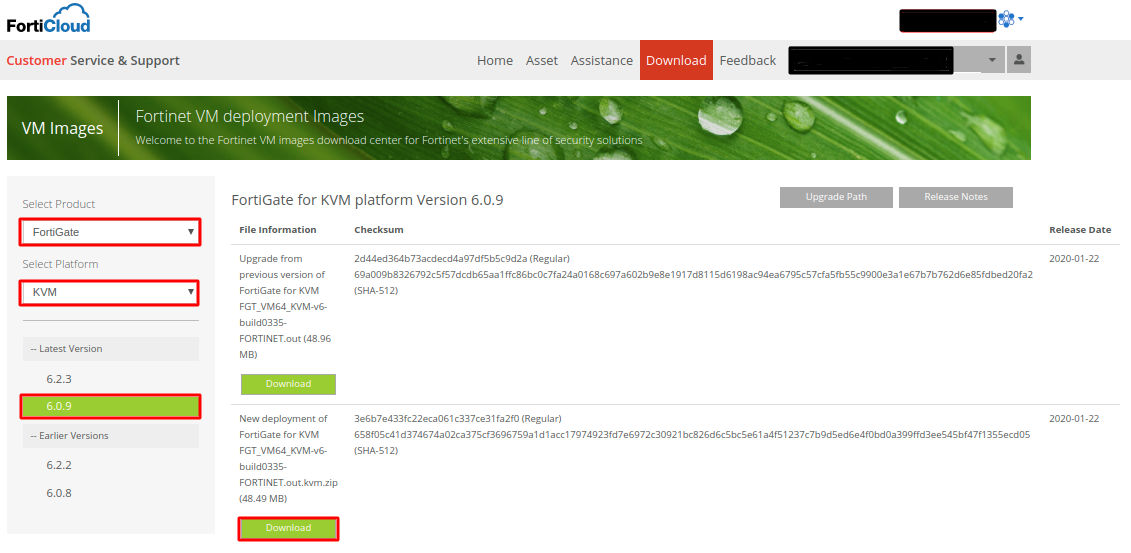
Task: Open the Select Product dropdown showing FortiGate
Action: click(x=110, y=232)
